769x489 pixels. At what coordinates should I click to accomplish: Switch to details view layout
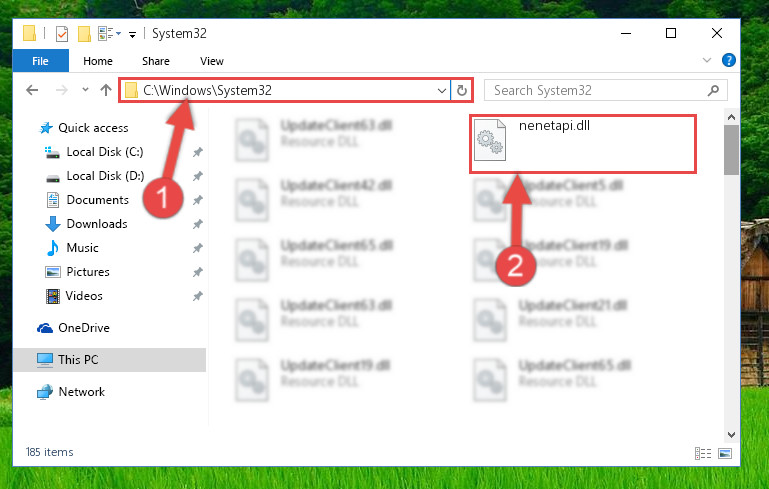click(703, 453)
